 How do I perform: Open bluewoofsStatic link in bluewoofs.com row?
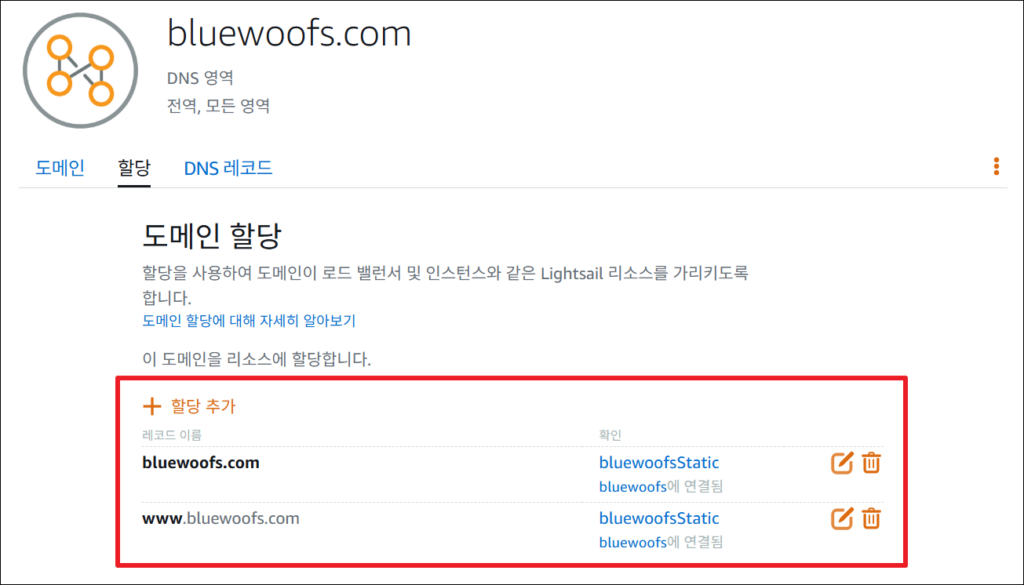[x=659, y=462]
